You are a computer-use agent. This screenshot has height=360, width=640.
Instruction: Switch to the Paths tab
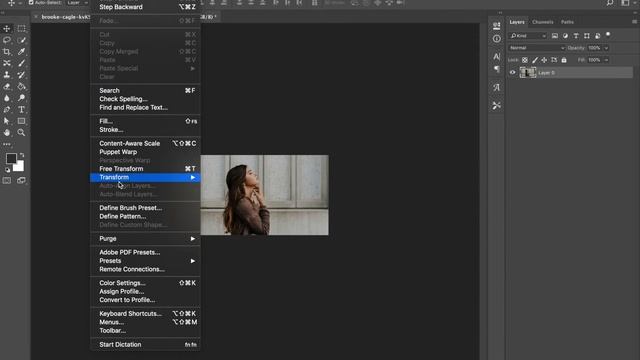[x=567, y=22]
